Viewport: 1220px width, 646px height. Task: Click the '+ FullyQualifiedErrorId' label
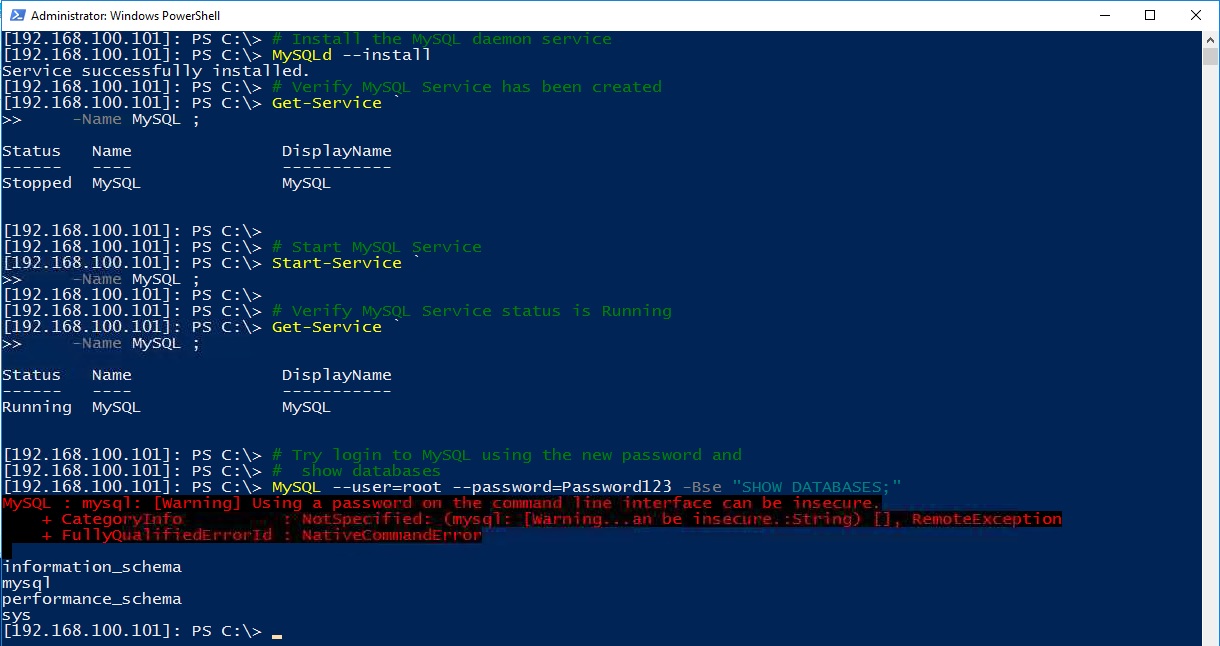(157, 535)
